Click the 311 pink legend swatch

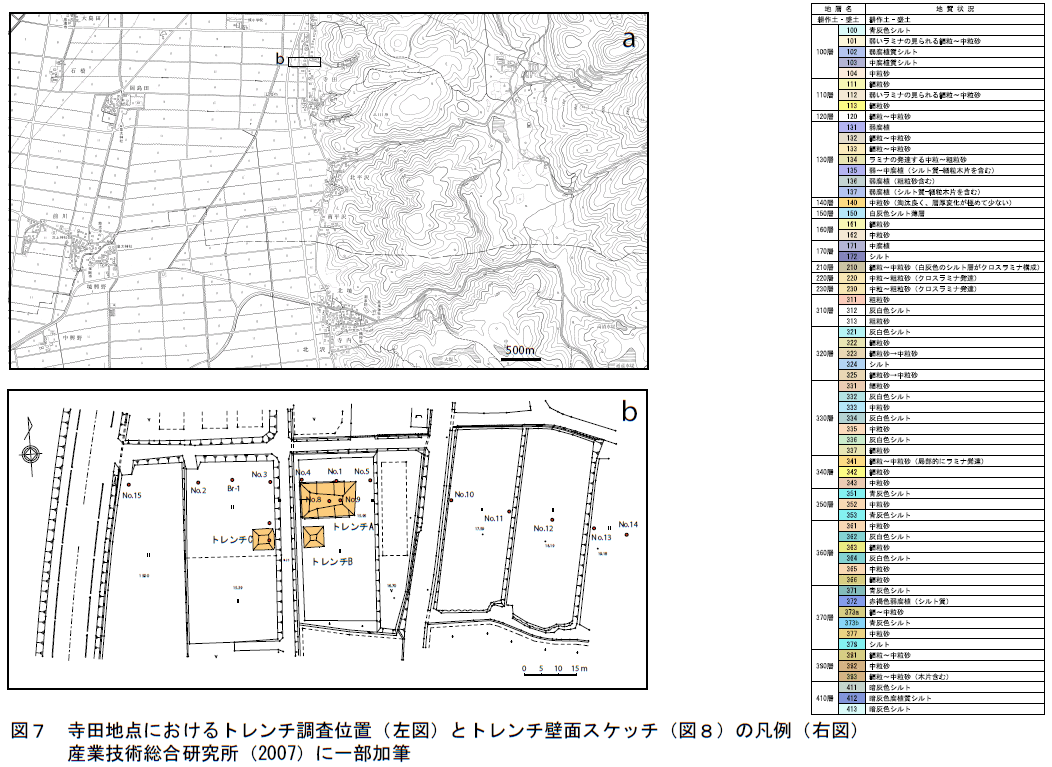(x=851, y=300)
